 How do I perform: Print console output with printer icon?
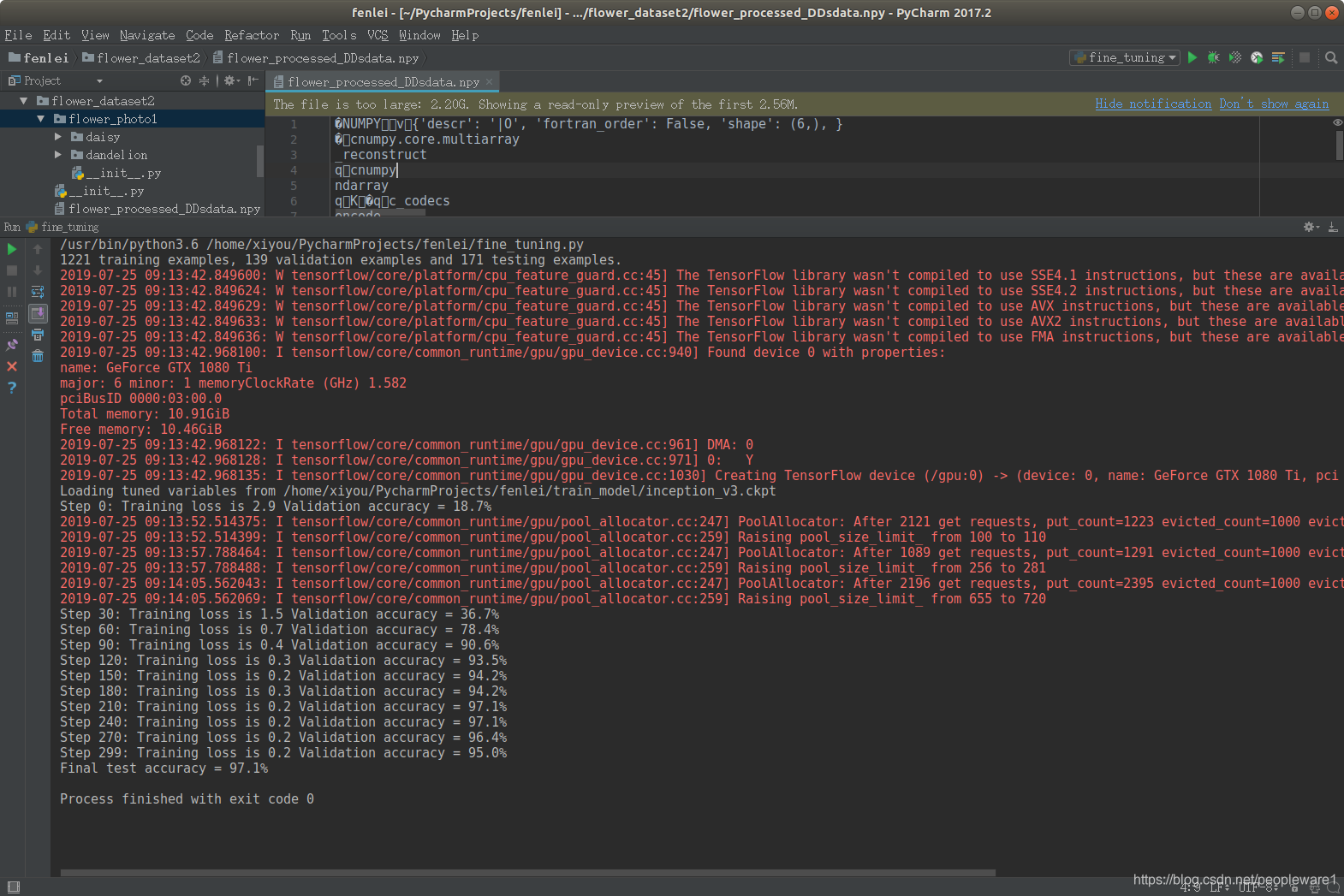click(x=38, y=335)
